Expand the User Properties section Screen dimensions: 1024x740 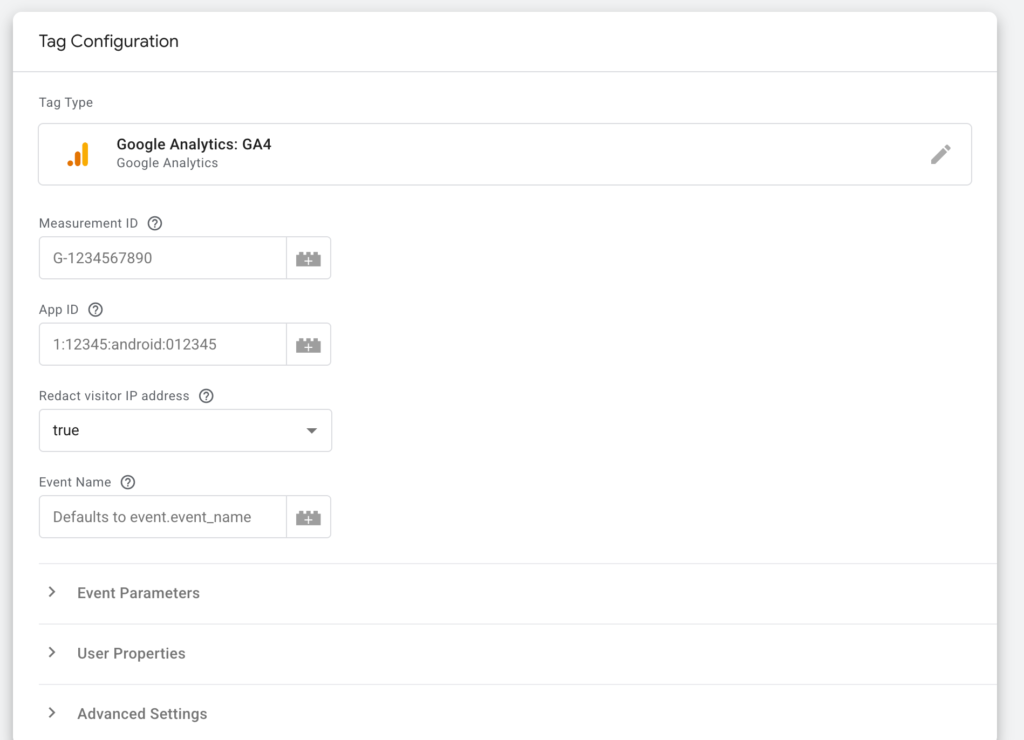pos(518,654)
